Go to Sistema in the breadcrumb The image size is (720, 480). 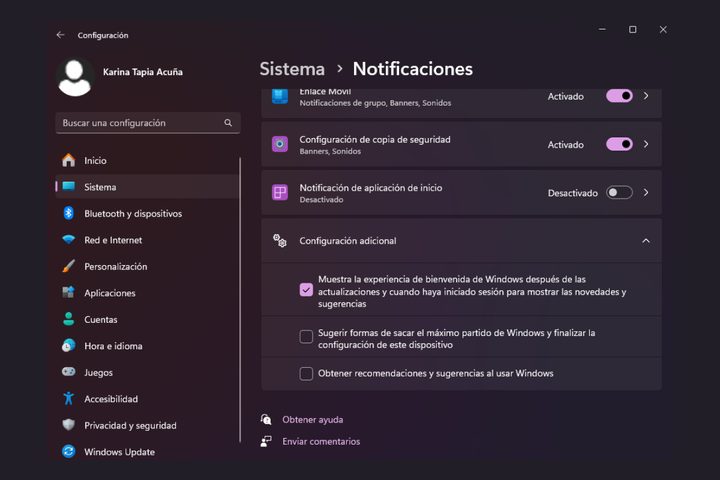click(x=292, y=69)
